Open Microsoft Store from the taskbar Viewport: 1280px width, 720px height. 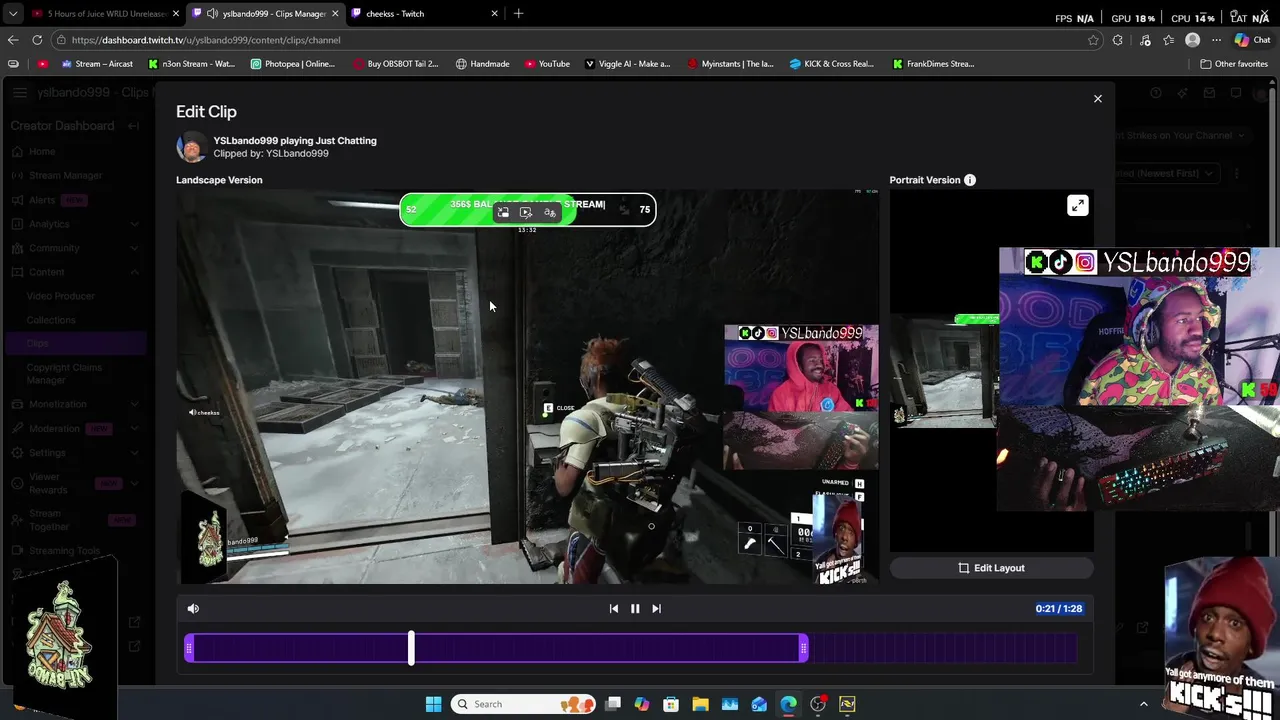(x=671, y=704)
